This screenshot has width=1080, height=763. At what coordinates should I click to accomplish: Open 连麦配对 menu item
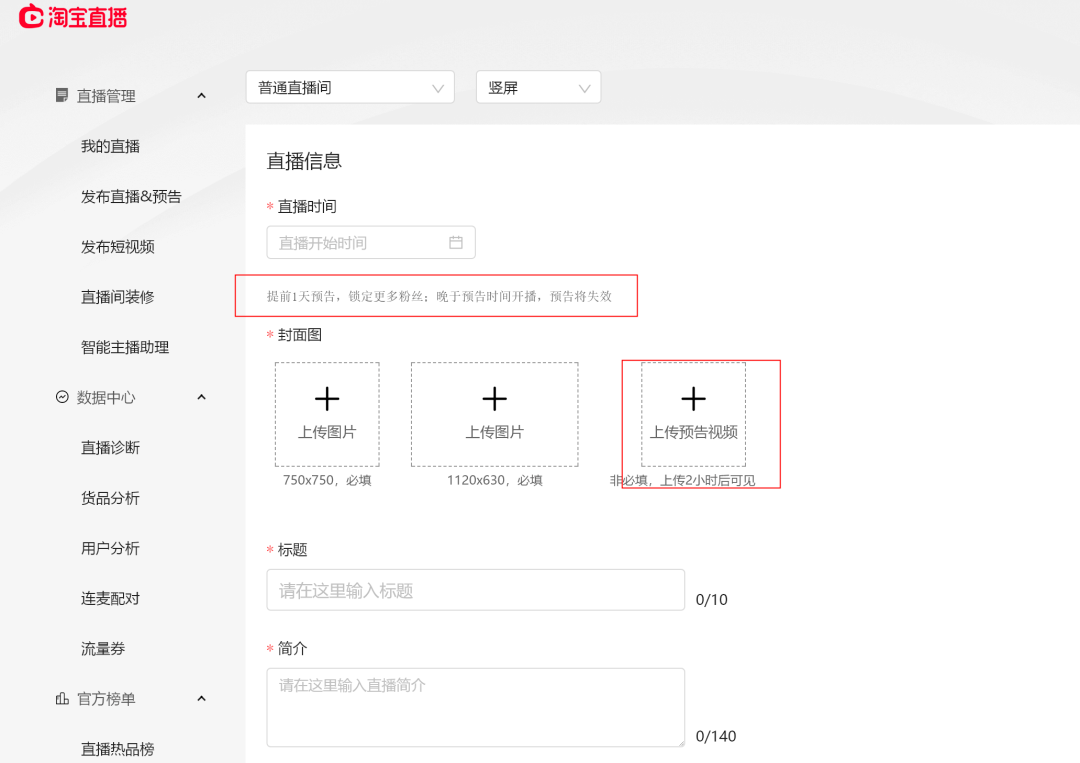click(x=110, y=598)
